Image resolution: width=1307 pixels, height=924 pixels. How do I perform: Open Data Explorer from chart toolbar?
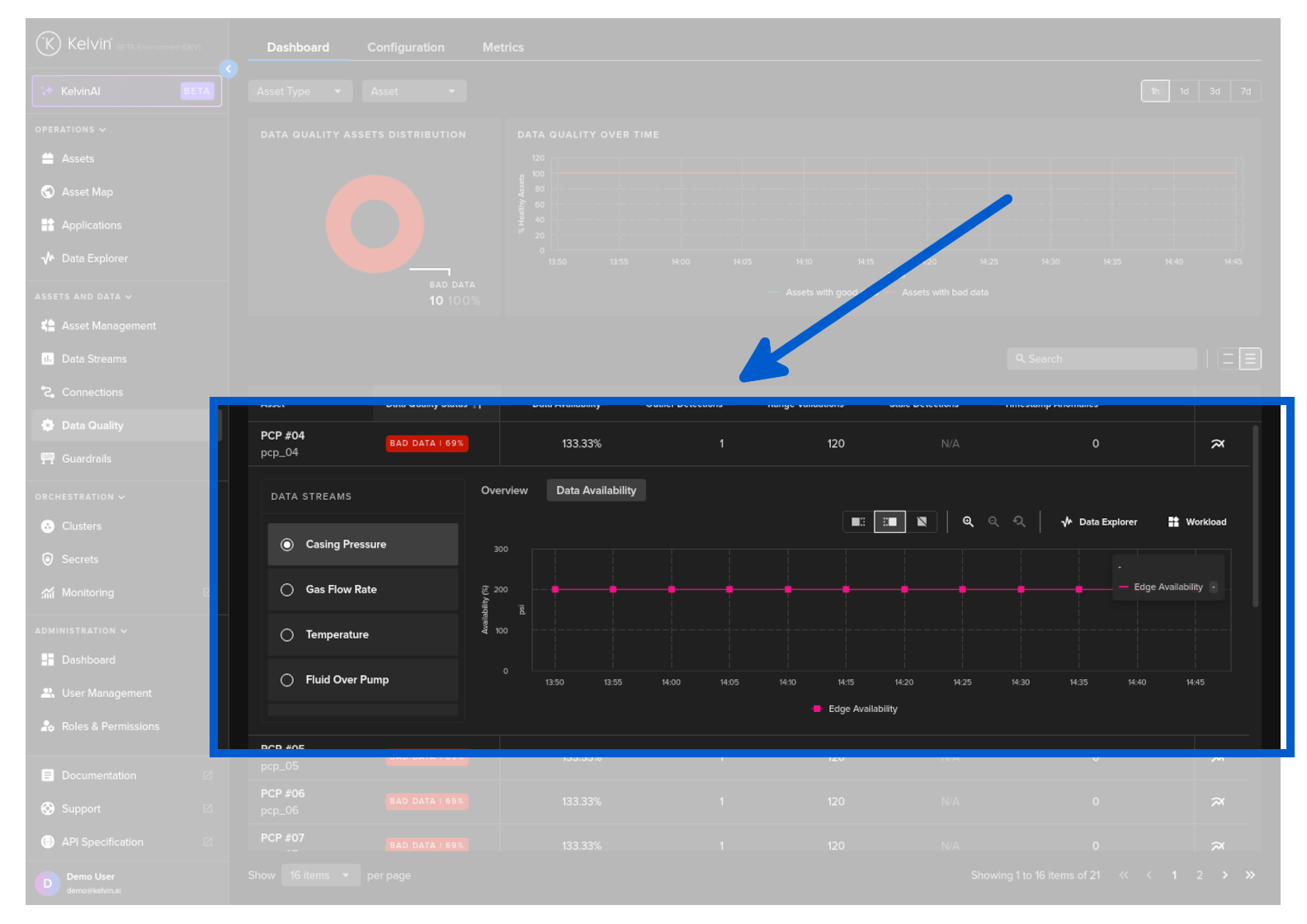pos(1099,521)
